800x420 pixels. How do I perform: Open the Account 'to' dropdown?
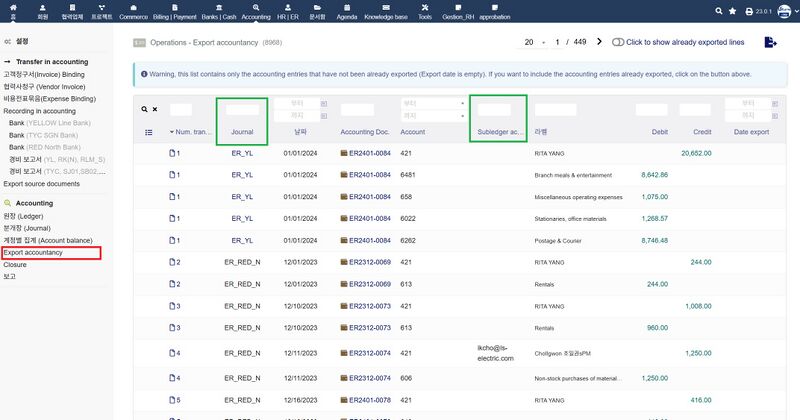click(433, 116)
